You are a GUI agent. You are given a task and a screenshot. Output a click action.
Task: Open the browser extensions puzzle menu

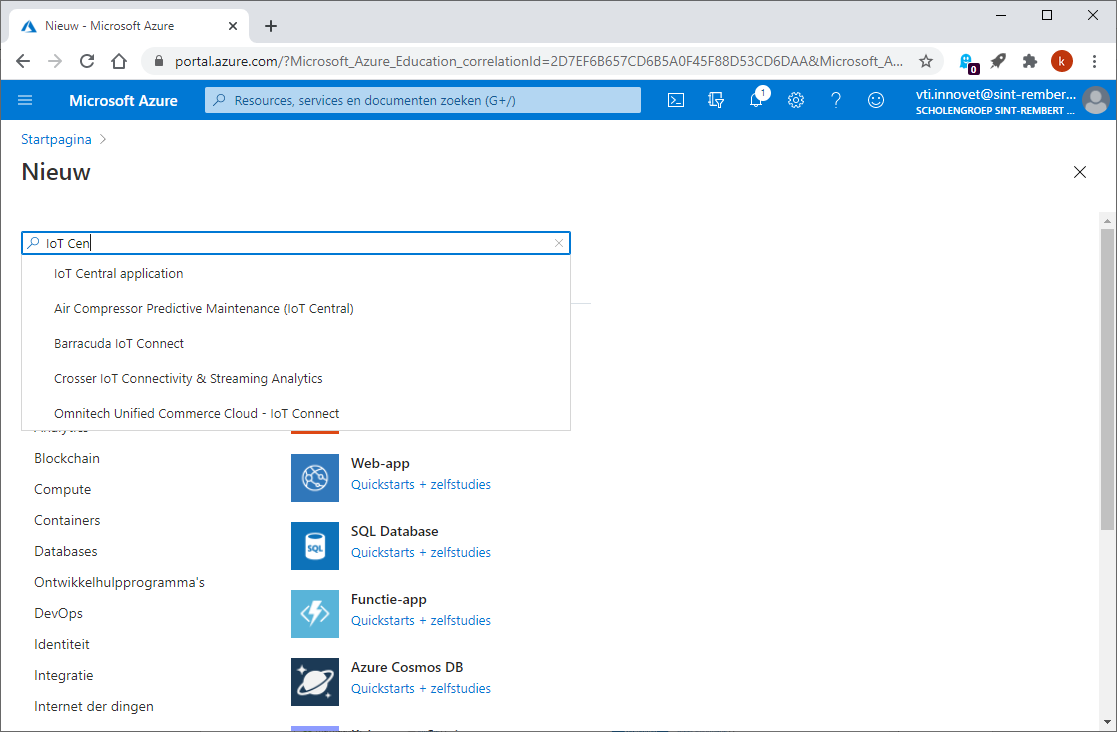pos(1029,61)
